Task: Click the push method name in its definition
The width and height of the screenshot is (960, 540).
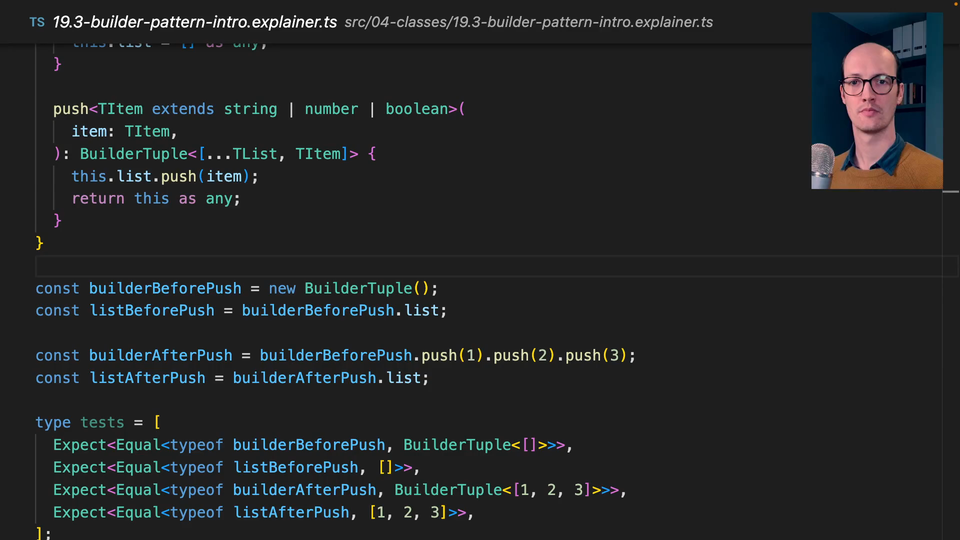Action: (x=70, y=109)
